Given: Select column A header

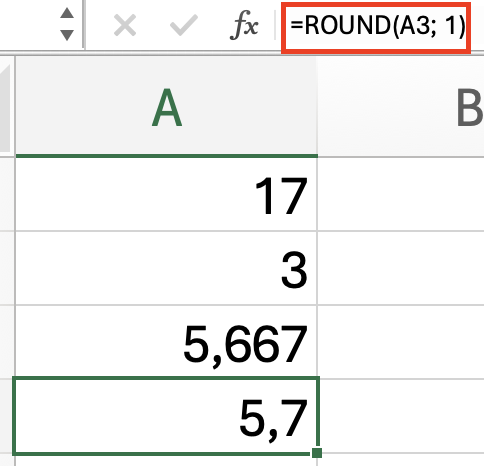Looking at the screenshot, I should 167,106.
